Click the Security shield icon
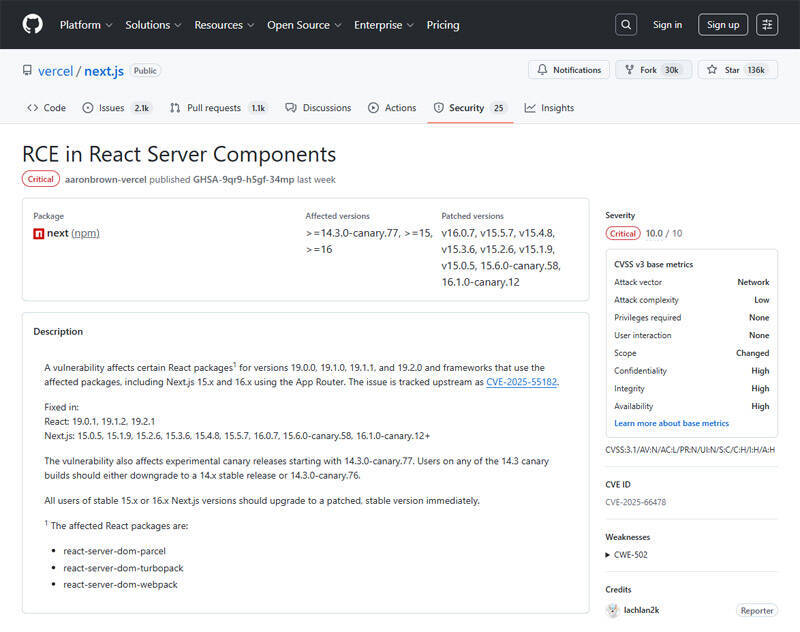 pyautogui.click(x=437, y=107)
